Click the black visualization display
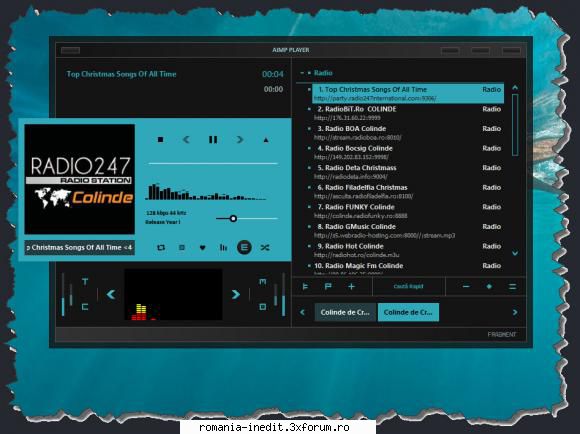 (173, 295)
